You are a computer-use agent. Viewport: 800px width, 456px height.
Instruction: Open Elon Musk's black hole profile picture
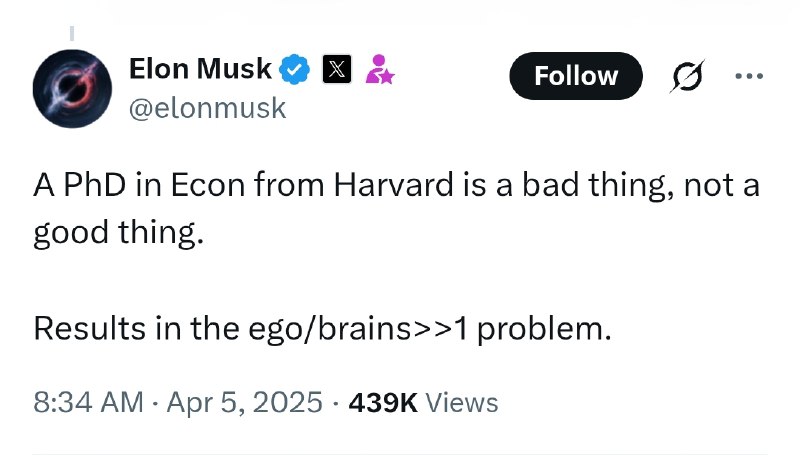coord(72,88)
